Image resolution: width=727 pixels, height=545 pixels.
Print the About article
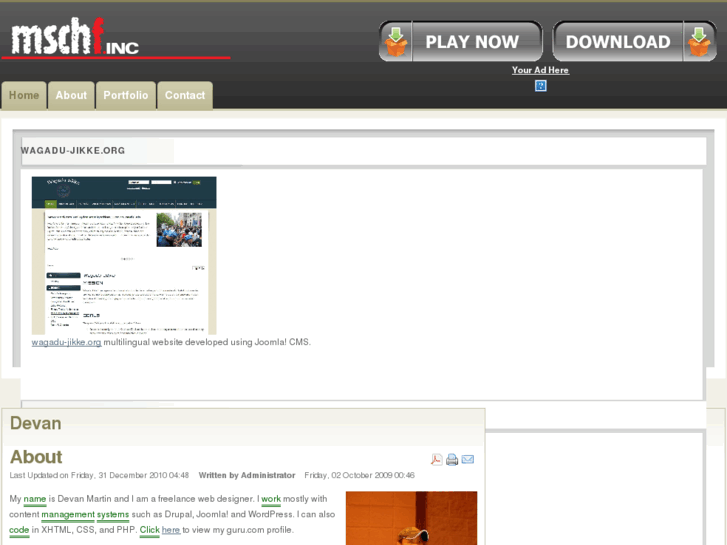pyautogui.click(x=452, y=460)
